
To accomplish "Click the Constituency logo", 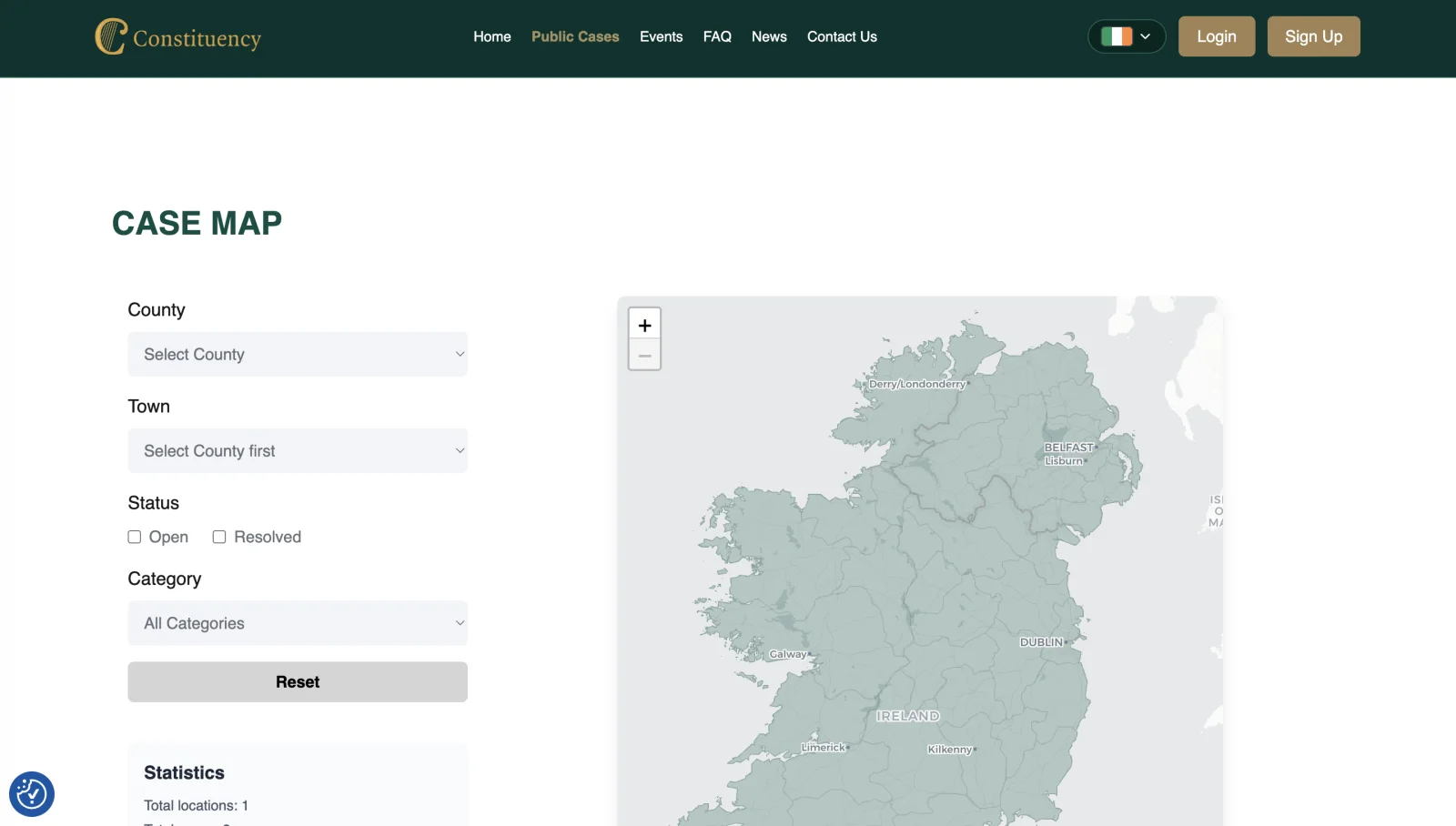I will pyautogui.click(x=178, y=36).
